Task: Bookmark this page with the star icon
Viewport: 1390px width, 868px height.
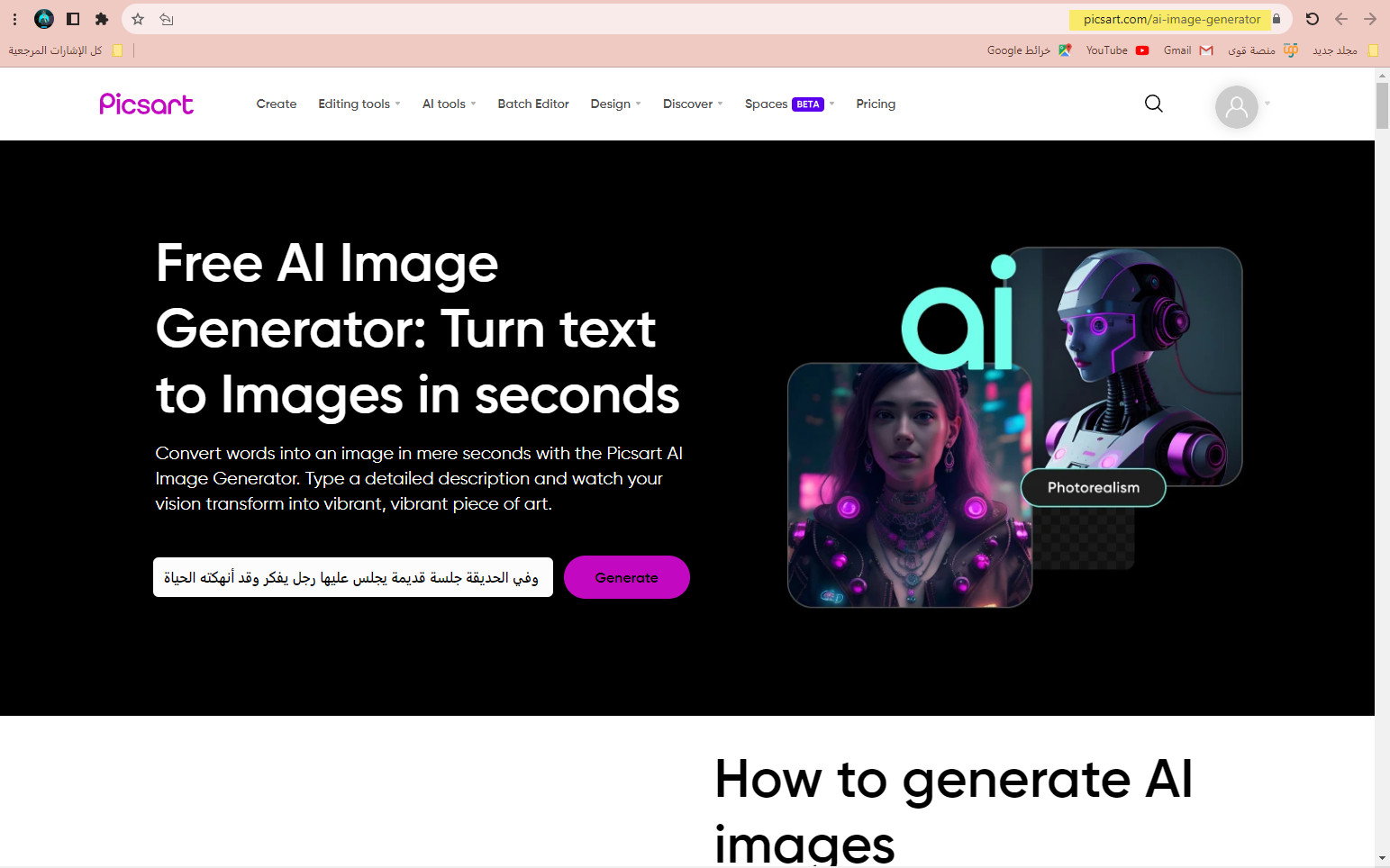Action: (x=138, y=19)
